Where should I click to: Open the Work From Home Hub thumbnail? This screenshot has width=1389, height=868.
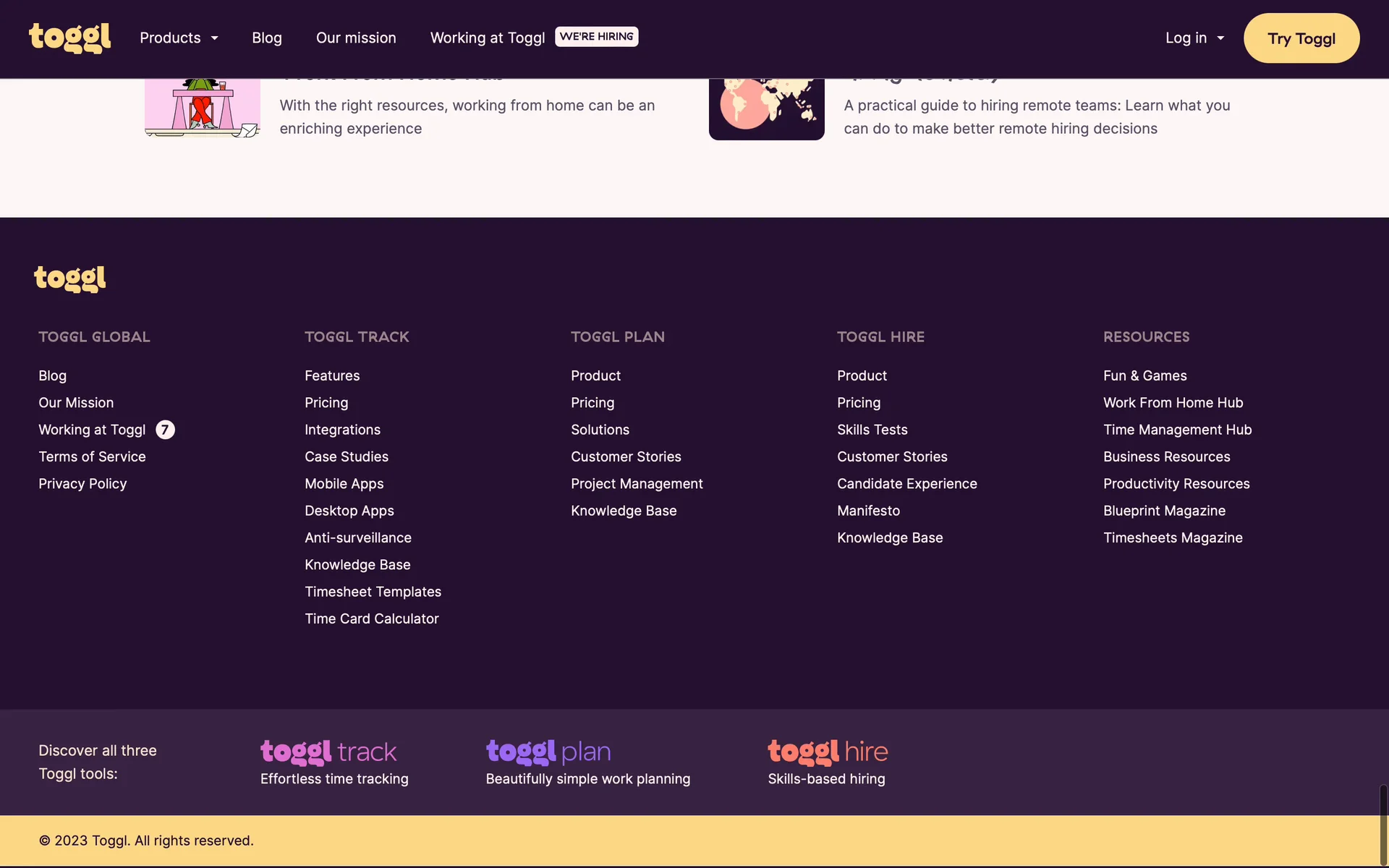202,109
